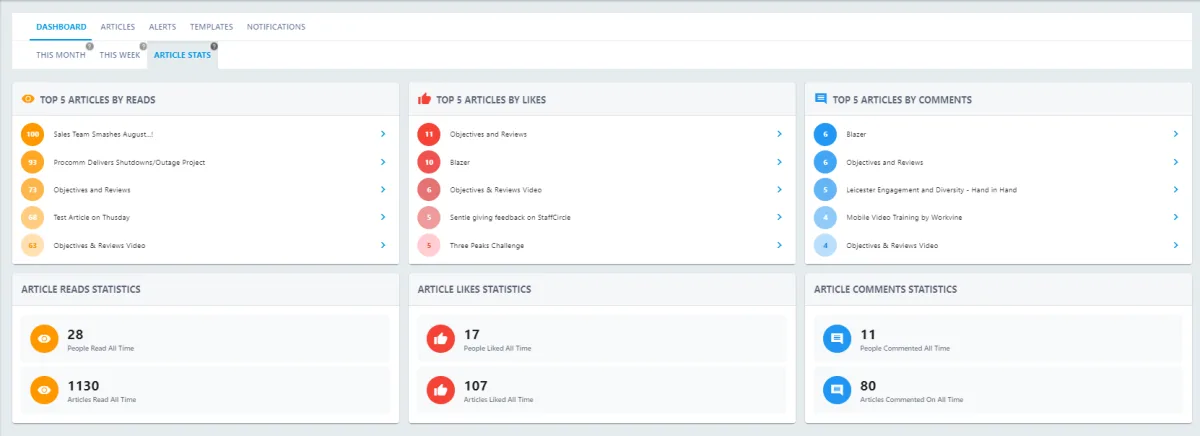Select the 11 People Commented All Time value
Screen dimensions: 1200x436
click(868, 334)
